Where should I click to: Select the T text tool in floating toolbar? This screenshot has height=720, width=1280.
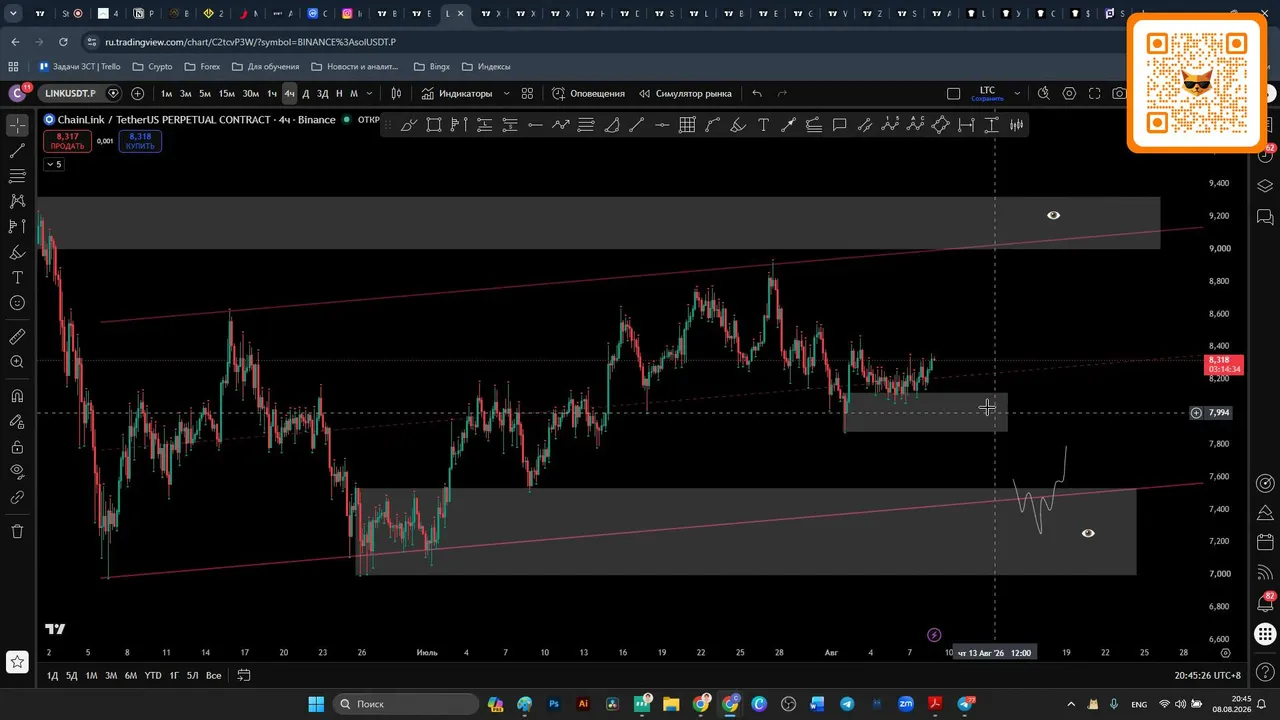click(763, 125)
